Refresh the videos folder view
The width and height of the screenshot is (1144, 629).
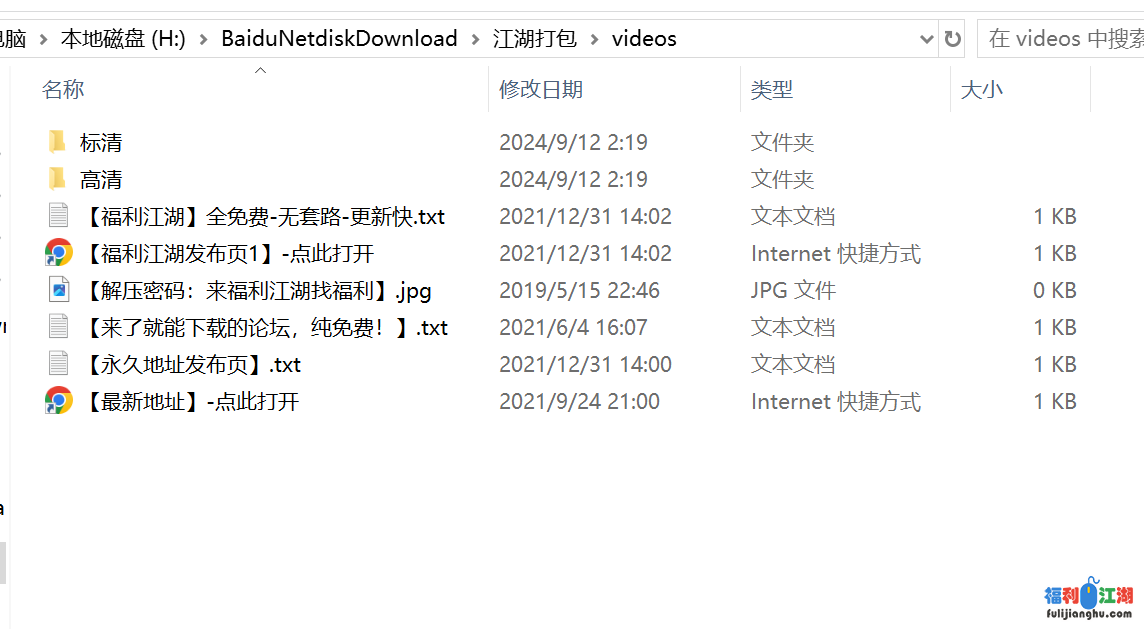click(952, 39)
